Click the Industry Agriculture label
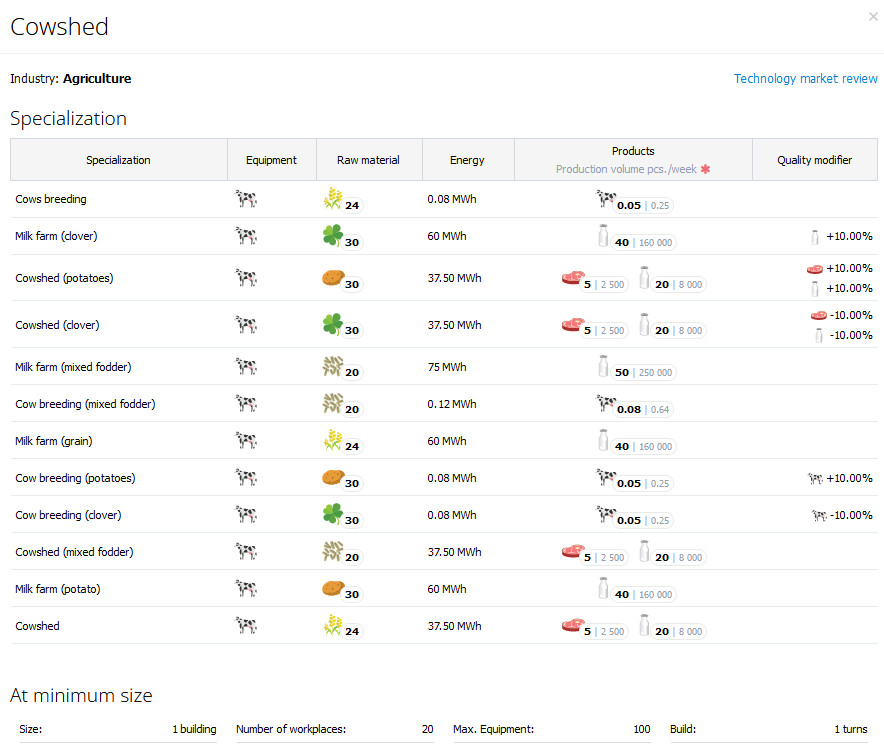This screenshot has height=749, width=884. tap(70, 78)
